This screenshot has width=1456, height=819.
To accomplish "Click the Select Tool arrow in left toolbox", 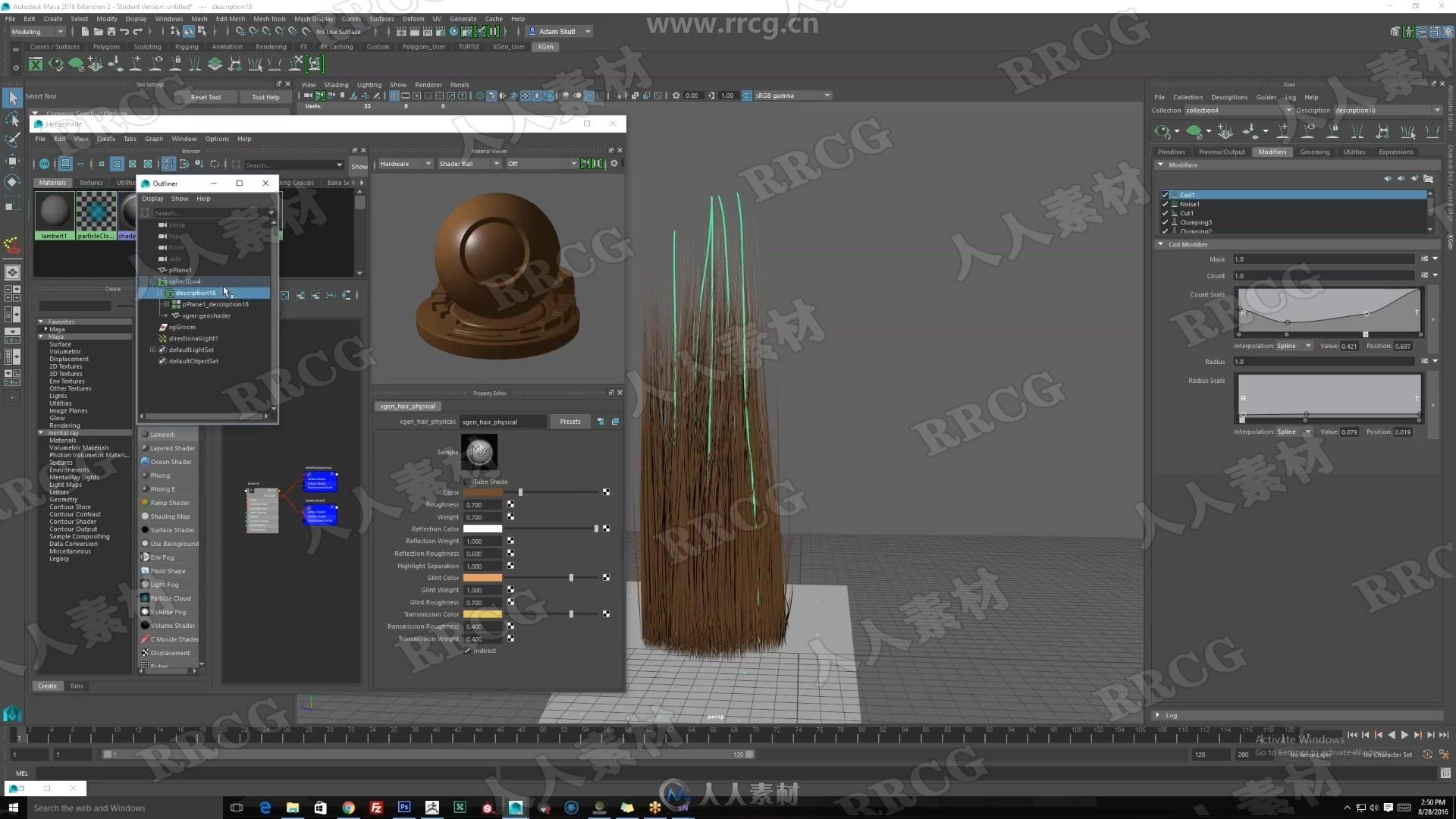I will 12,97.
